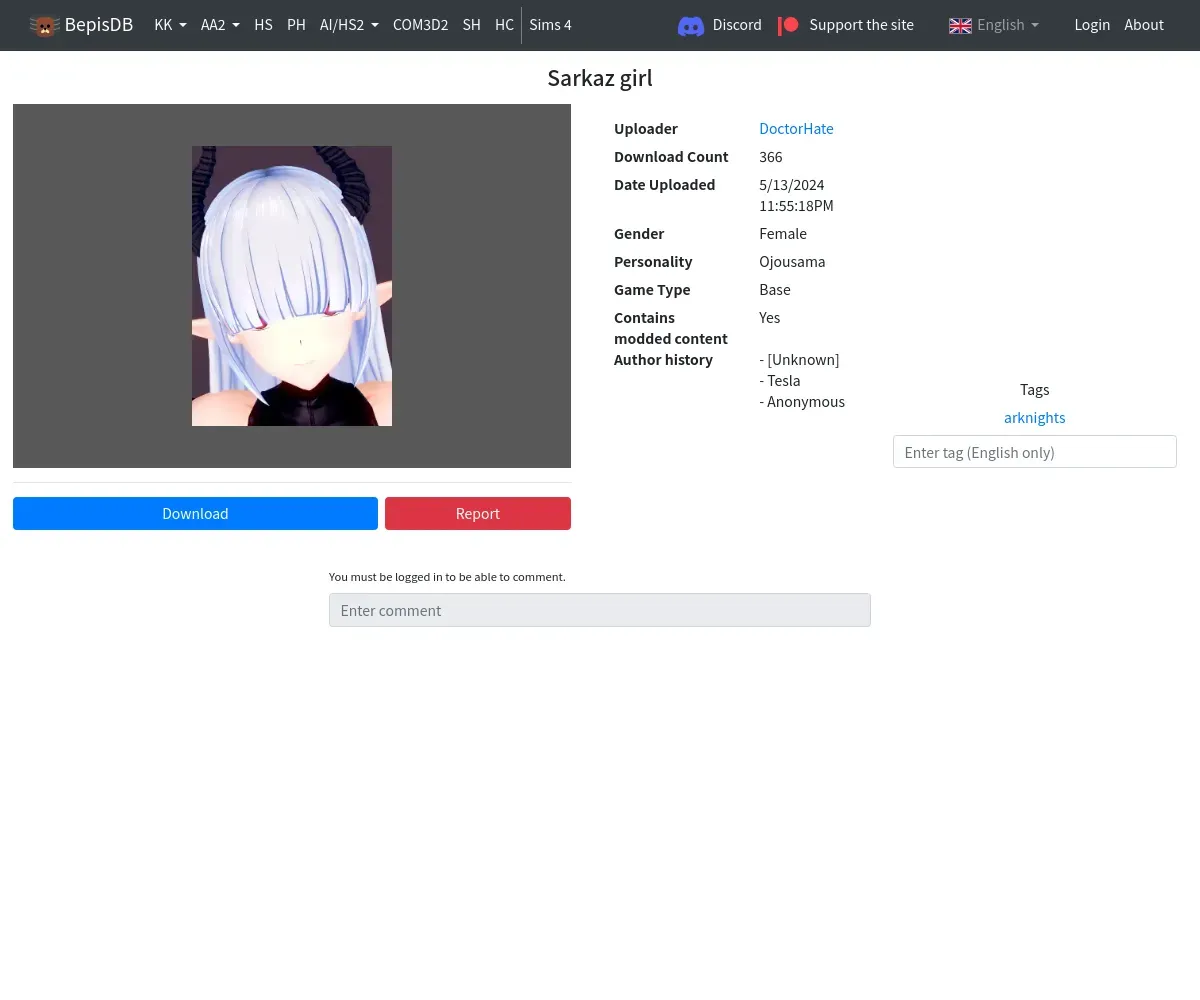Click the blue Download button
This screenshot has height=1000, width=1200.
[x=195, y=513]
